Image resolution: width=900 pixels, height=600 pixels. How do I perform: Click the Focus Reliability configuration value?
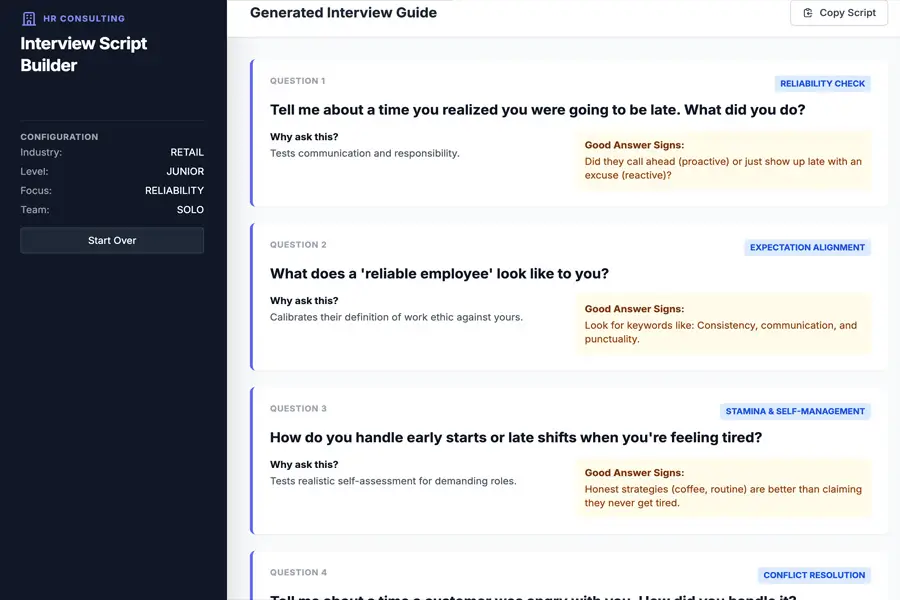pyautogui.click(x=174, y=191)
